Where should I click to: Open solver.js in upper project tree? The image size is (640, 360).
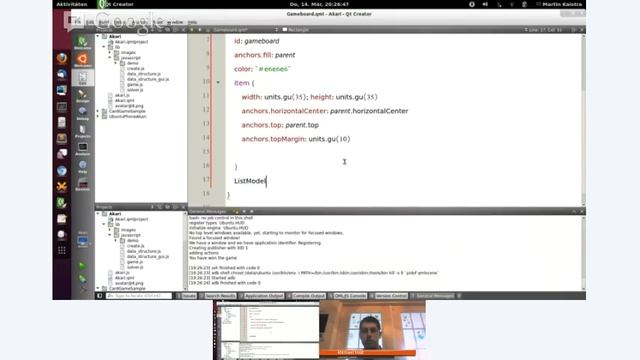tap(135, 90)
